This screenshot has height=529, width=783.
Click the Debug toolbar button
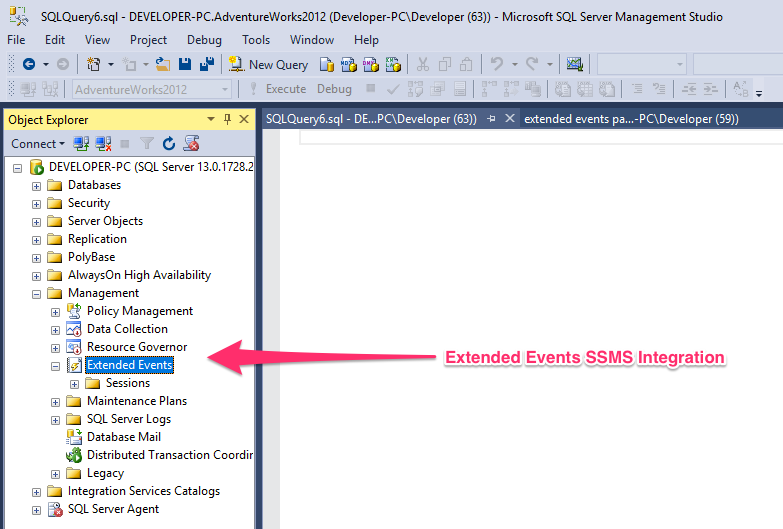[x=334, y=89]
